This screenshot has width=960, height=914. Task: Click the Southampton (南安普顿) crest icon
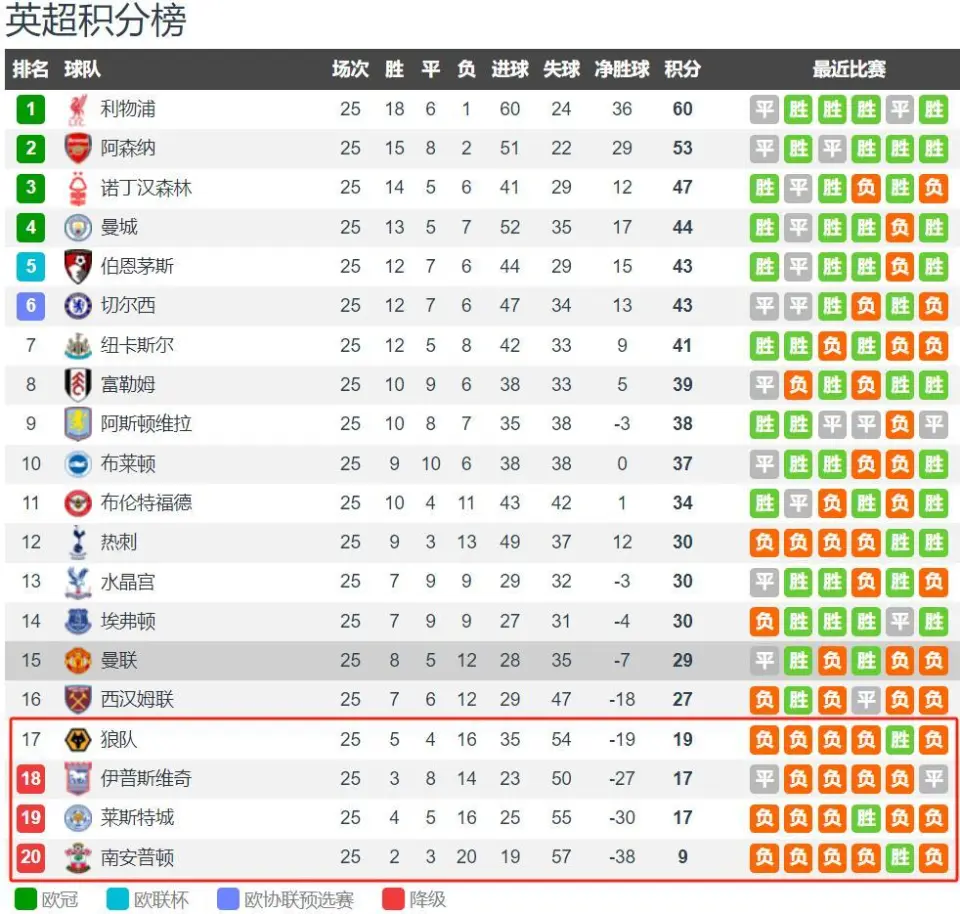pos(78,858)
